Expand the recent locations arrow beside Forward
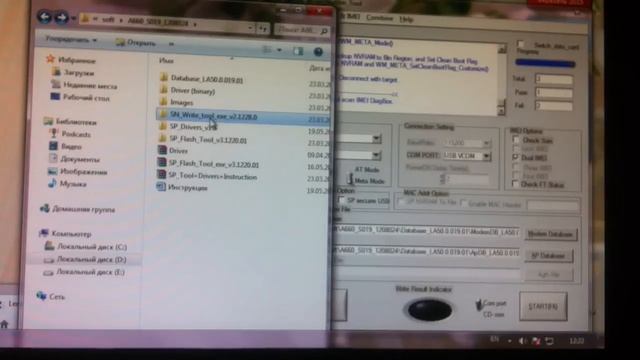This screenshot has height=360, width=640. 73,19
